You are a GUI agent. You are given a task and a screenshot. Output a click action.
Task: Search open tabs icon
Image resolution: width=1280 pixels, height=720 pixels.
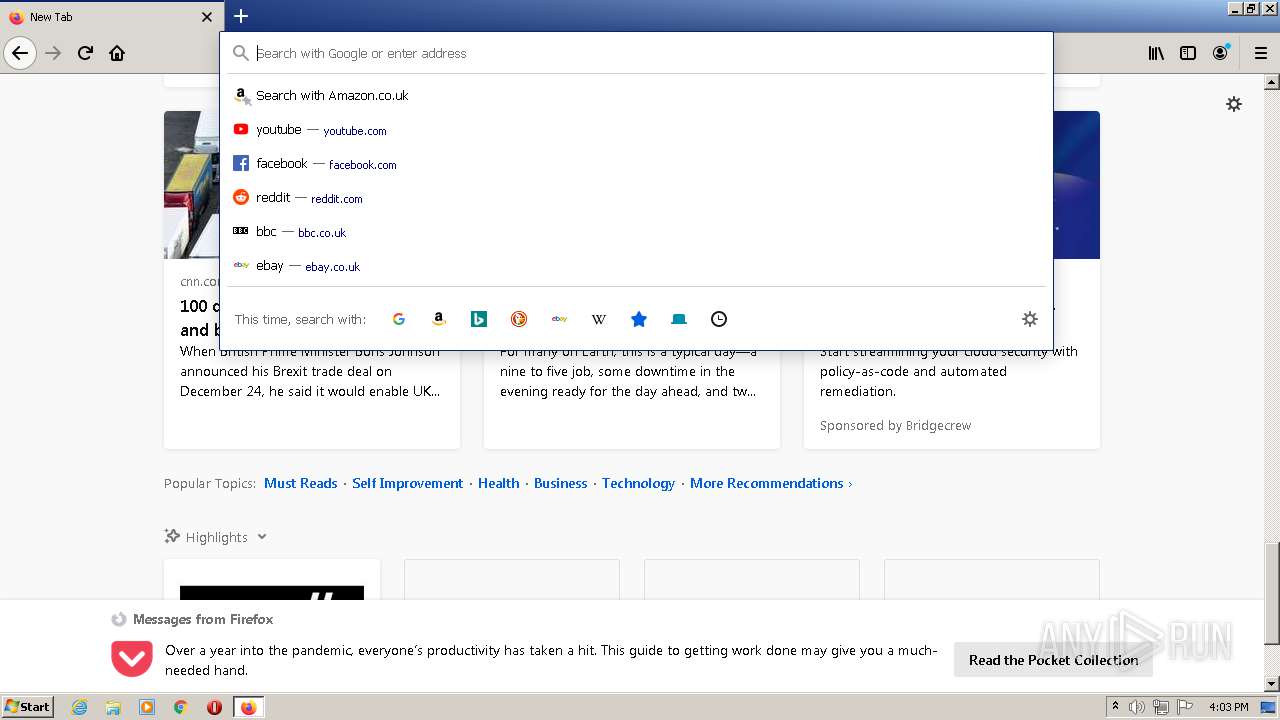click(679, 319)
